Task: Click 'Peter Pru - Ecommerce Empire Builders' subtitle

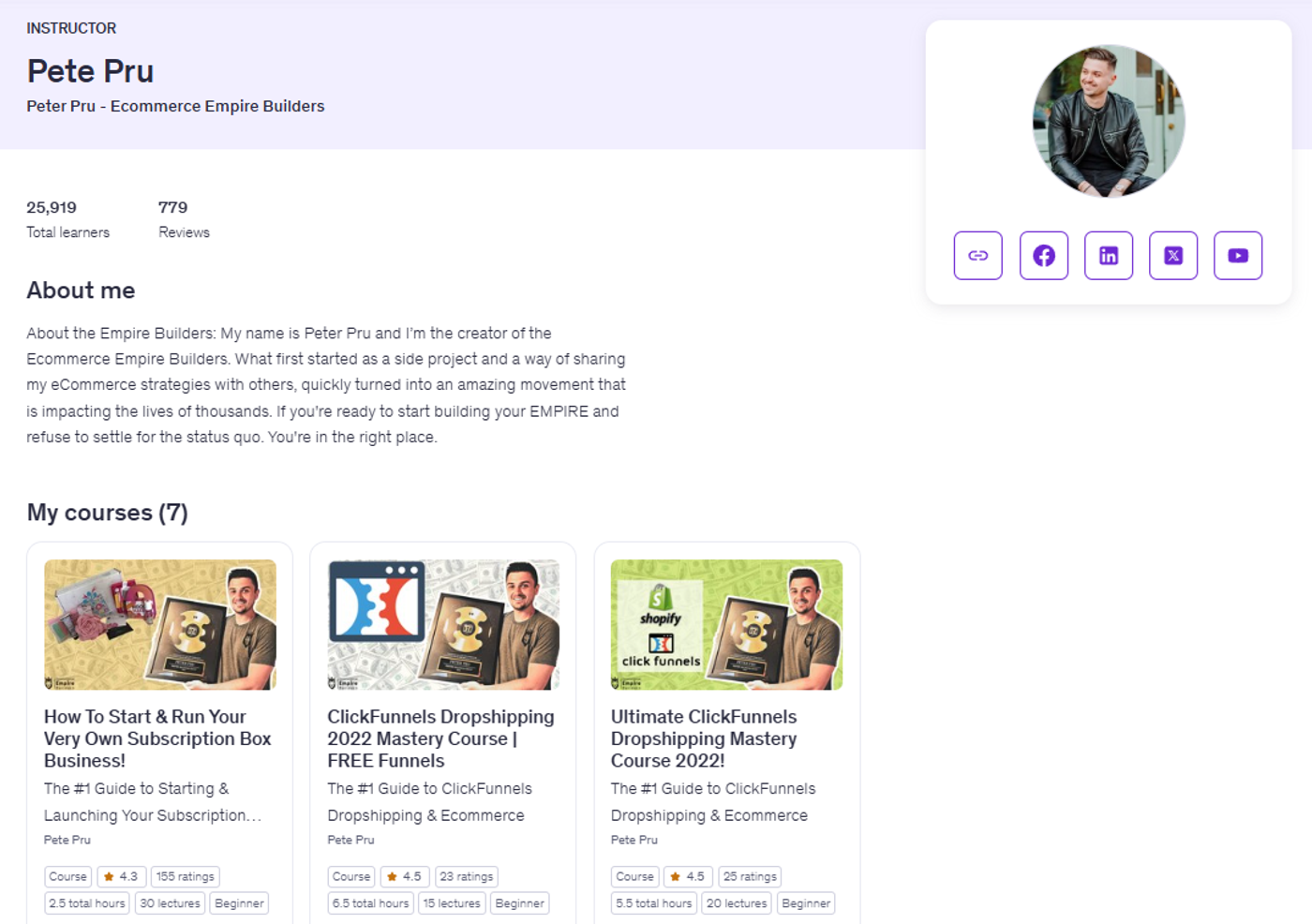Action: [175, 106]
